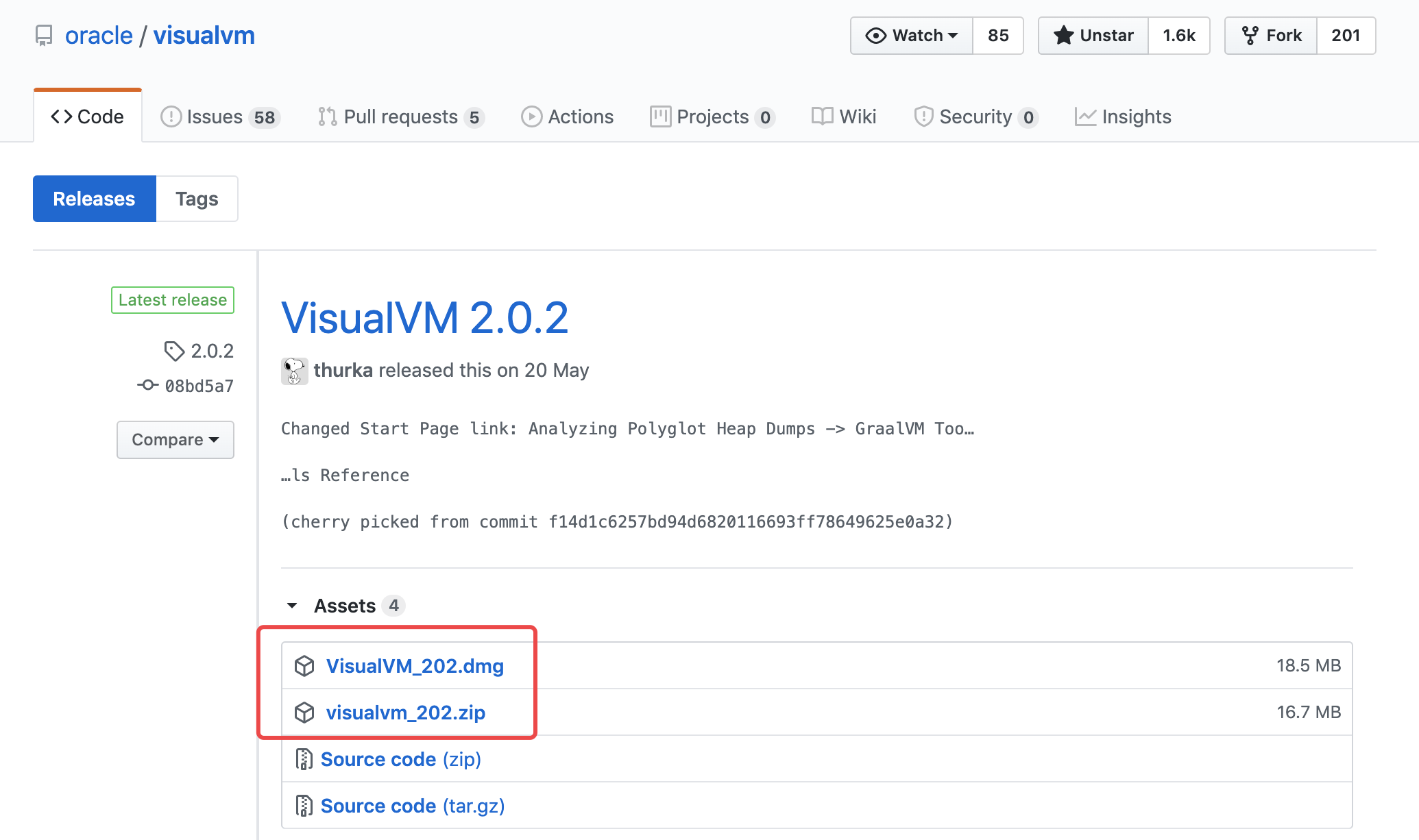Click the Pull requests branch icon

(328, 116)
